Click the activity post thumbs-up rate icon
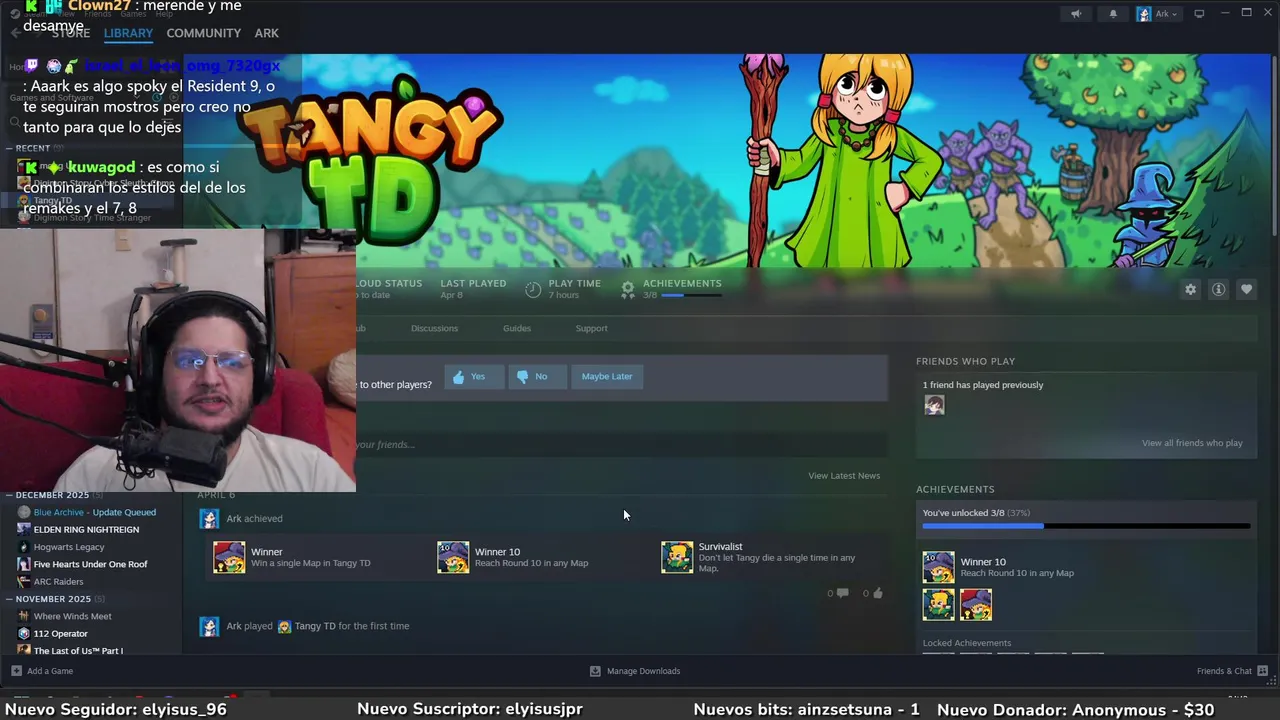This screenshot has height=720, width=1280. pyautogui.click(x=878, y=593)
